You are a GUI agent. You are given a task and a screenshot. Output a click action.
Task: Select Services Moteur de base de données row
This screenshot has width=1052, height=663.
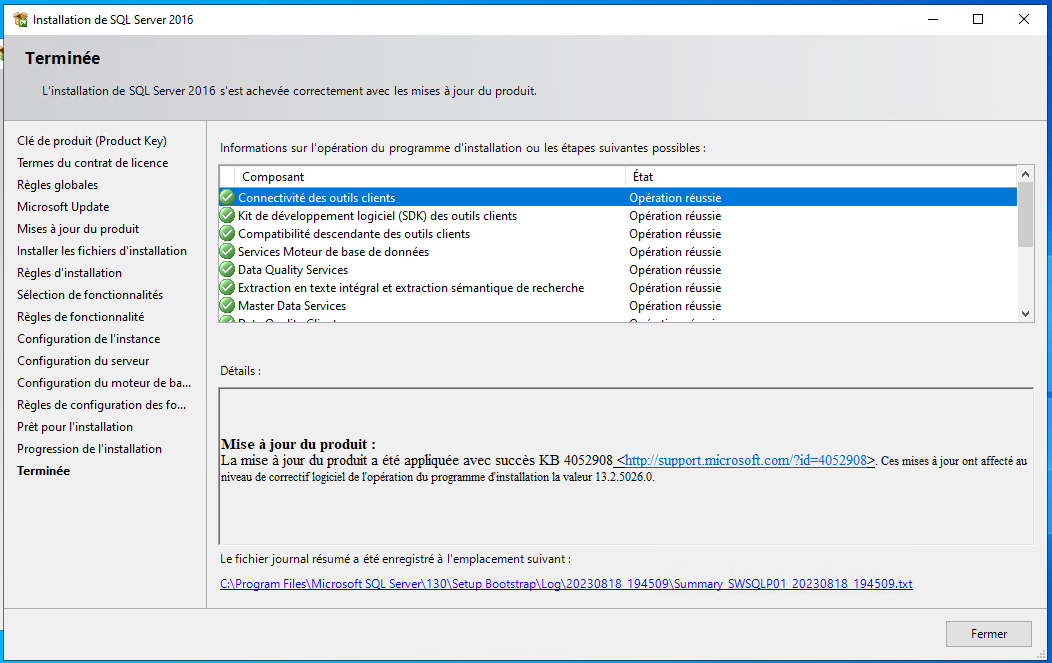pos(618,252)
